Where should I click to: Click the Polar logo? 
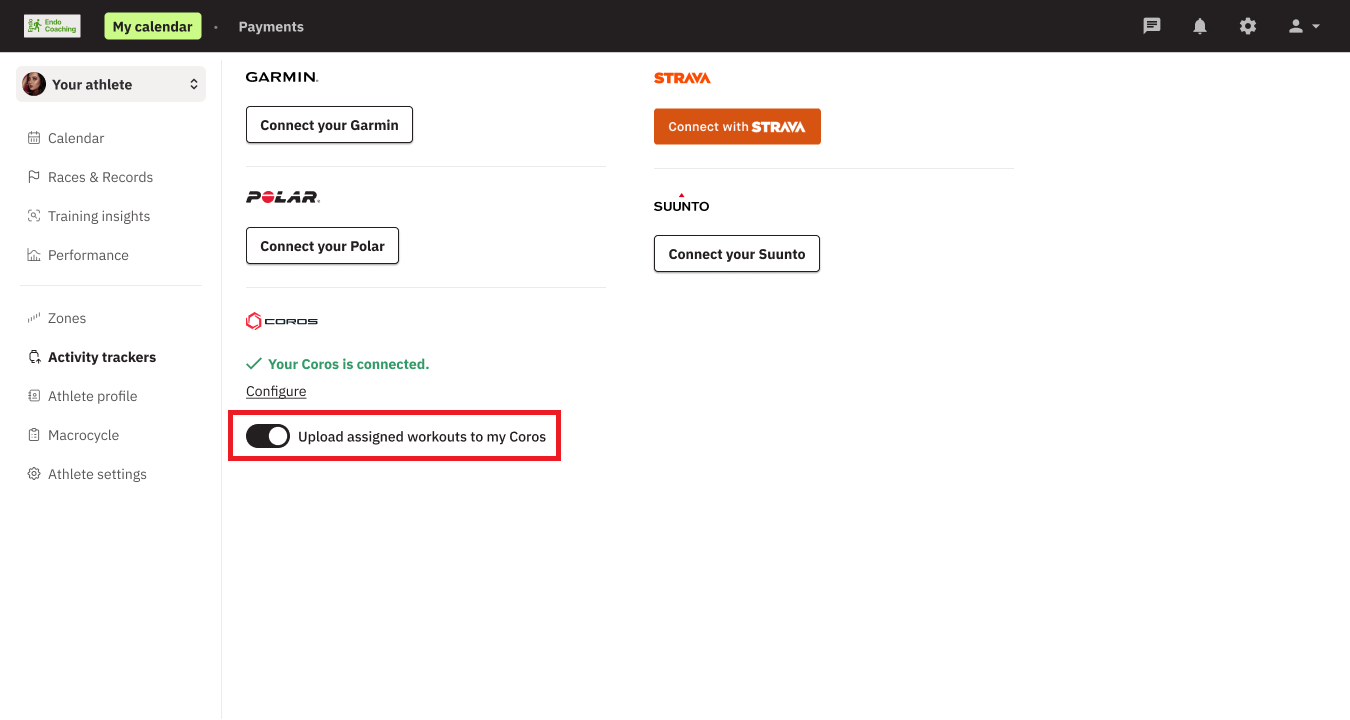point(283,197)
